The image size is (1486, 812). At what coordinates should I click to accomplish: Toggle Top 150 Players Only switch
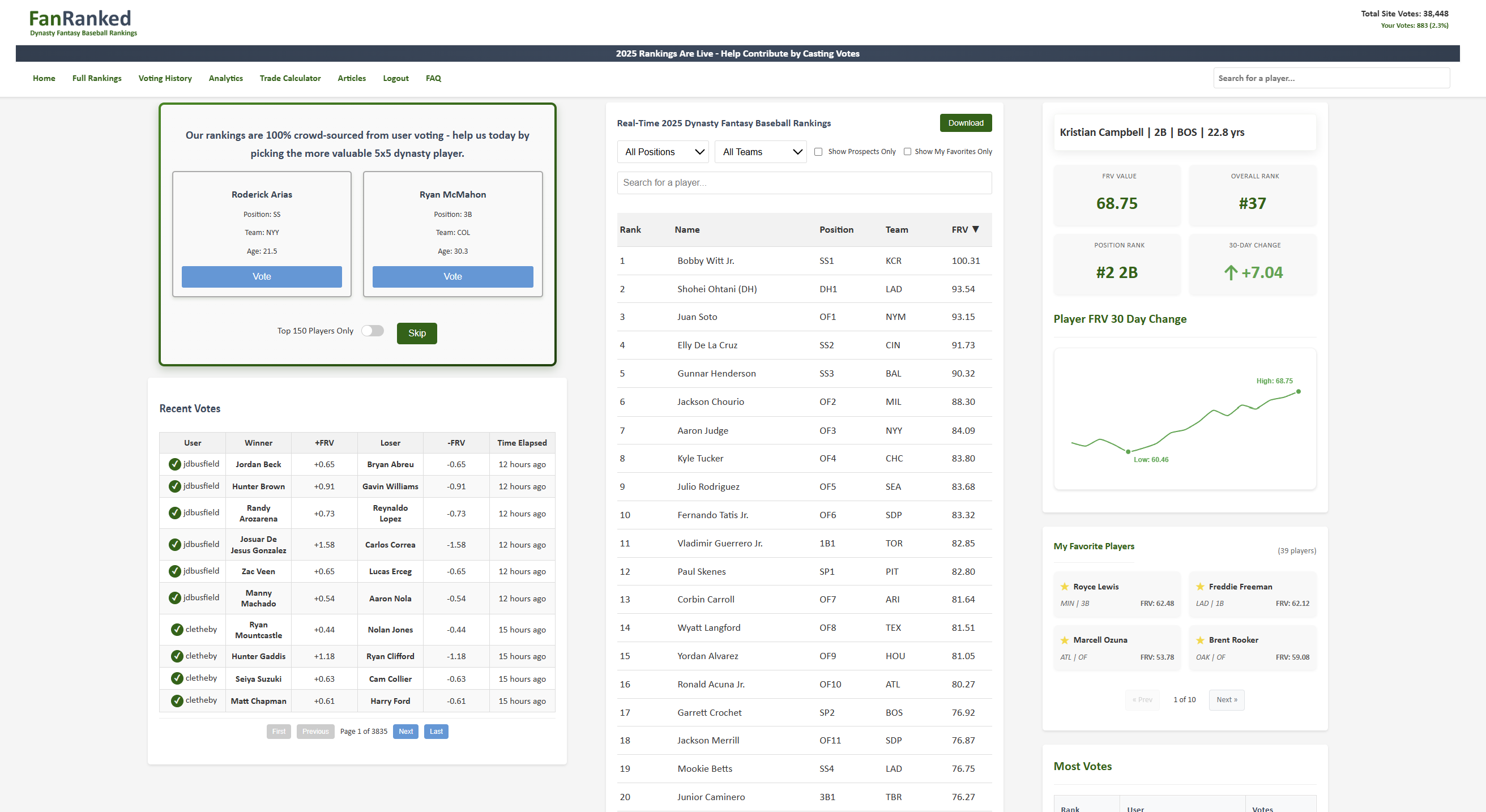pos(372,331)
